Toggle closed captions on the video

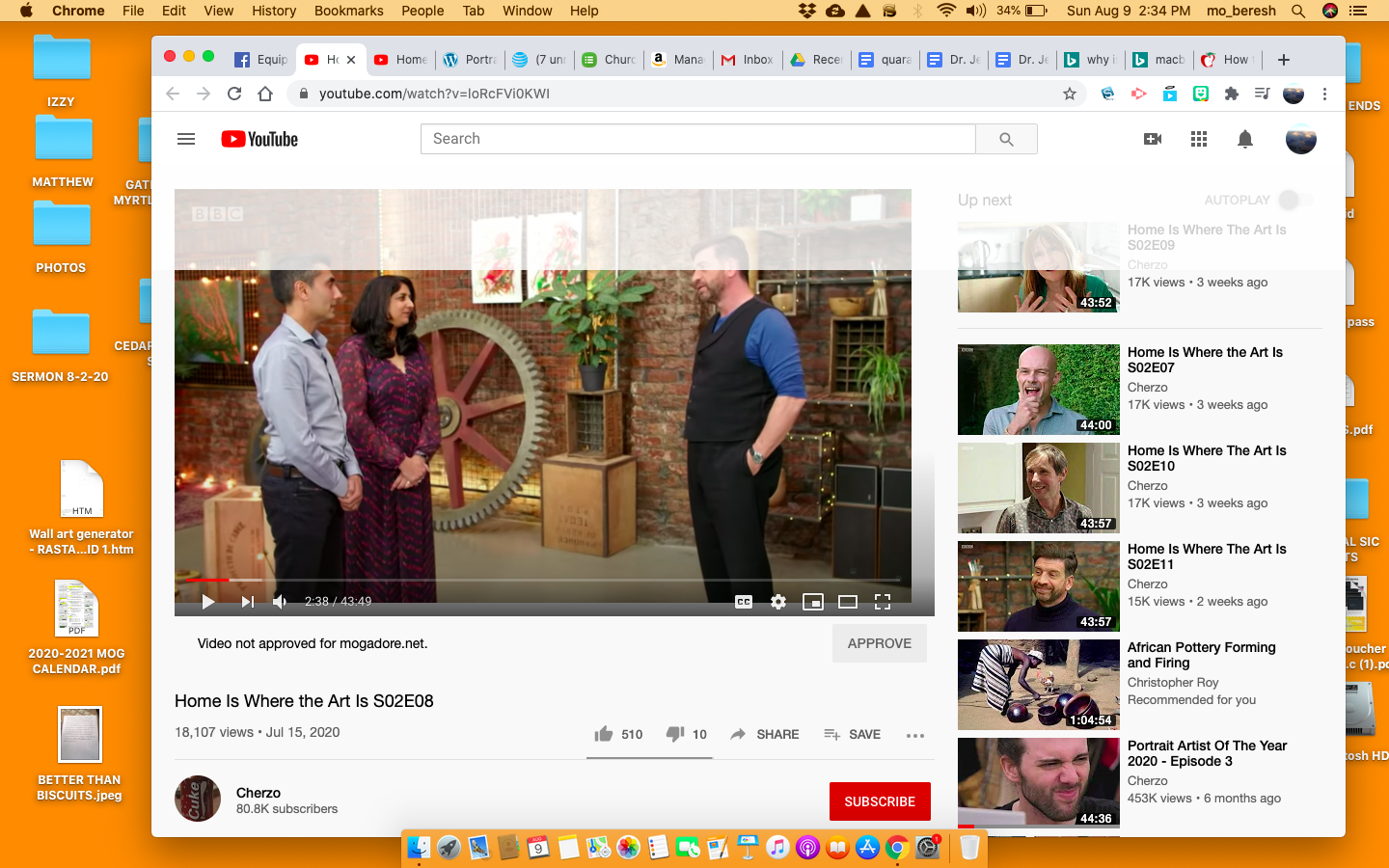click(x=744, y=602)
